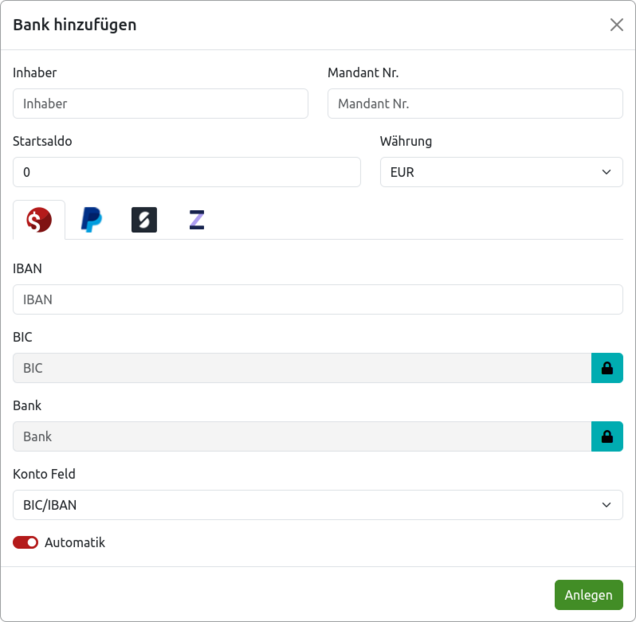Close the Bank hinzufügen dialog
This screenshot has width=636, height=622.
pos(617,25)
